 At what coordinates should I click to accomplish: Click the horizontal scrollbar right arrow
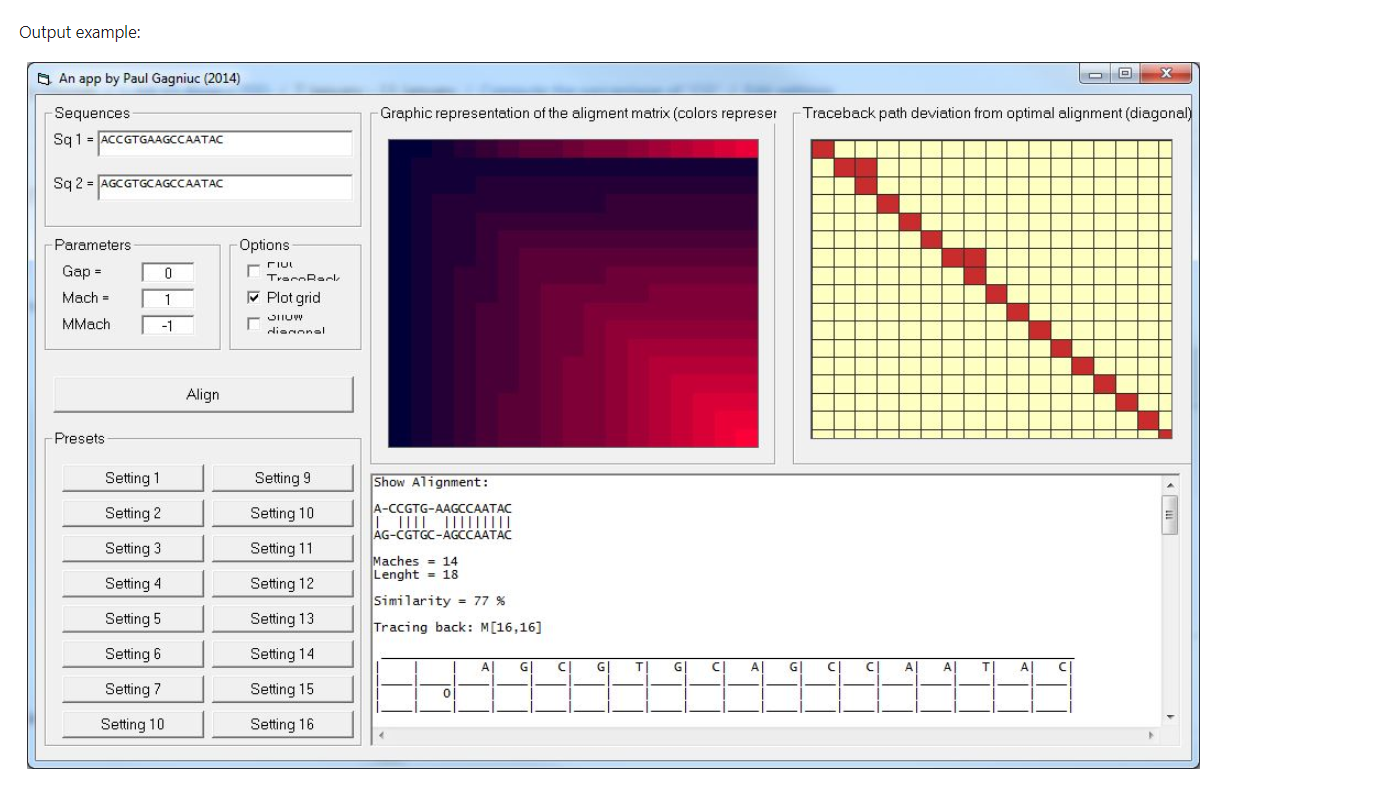point(1151,735)
